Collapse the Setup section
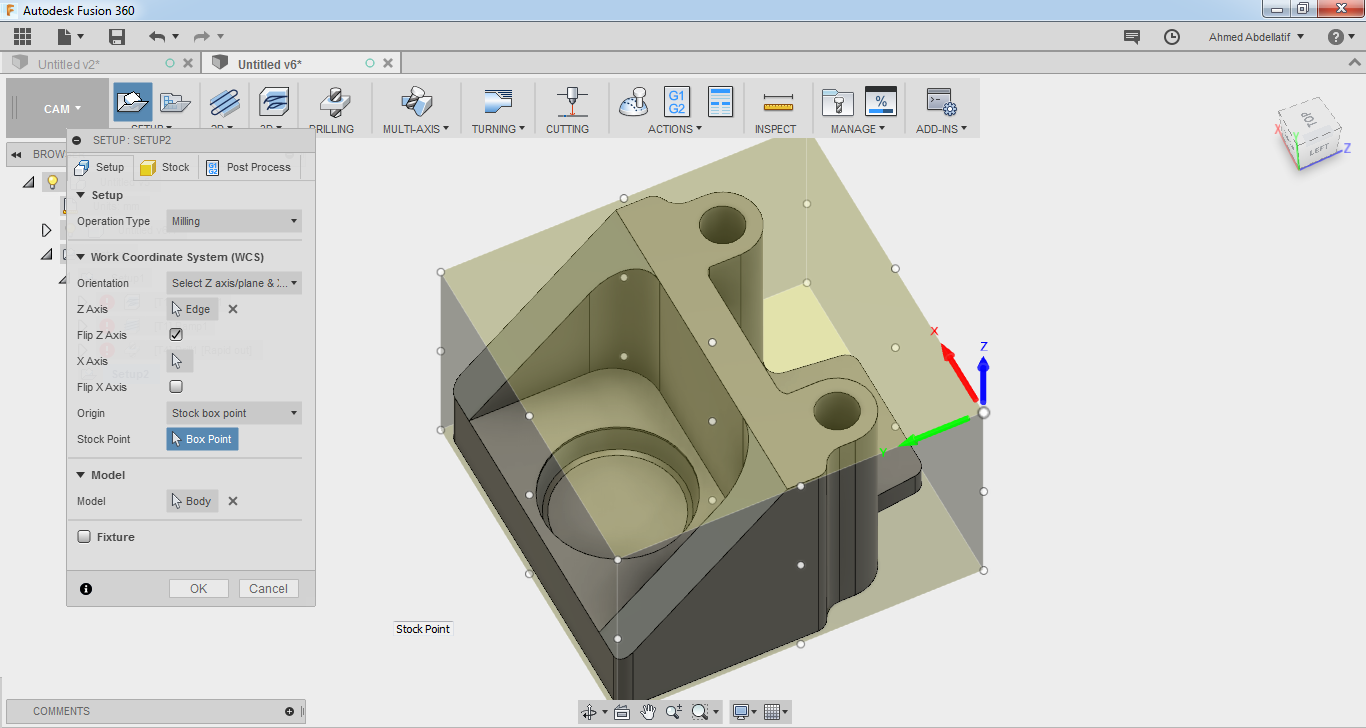 pos(81,195)
